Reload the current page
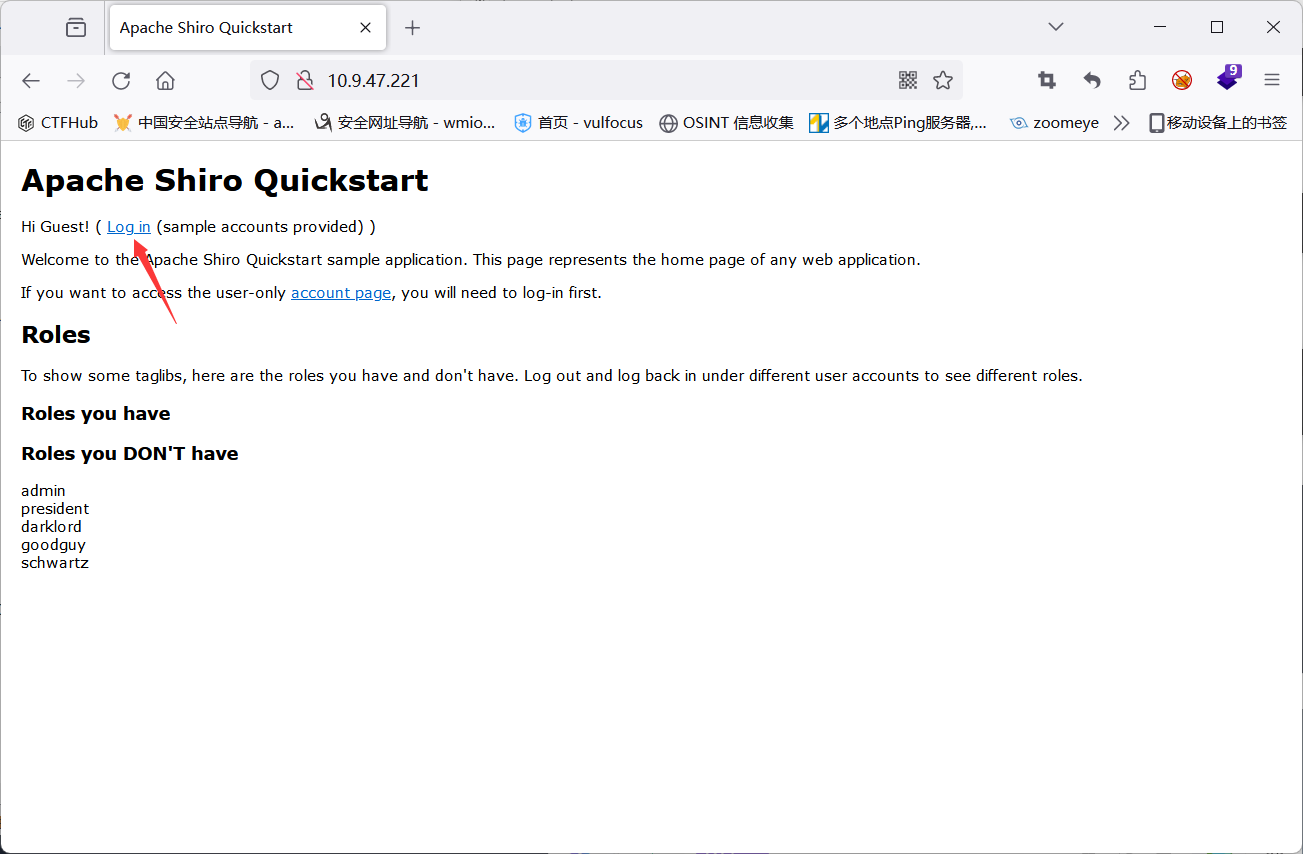Screen dimensions: 1303x854 (121, 81)
